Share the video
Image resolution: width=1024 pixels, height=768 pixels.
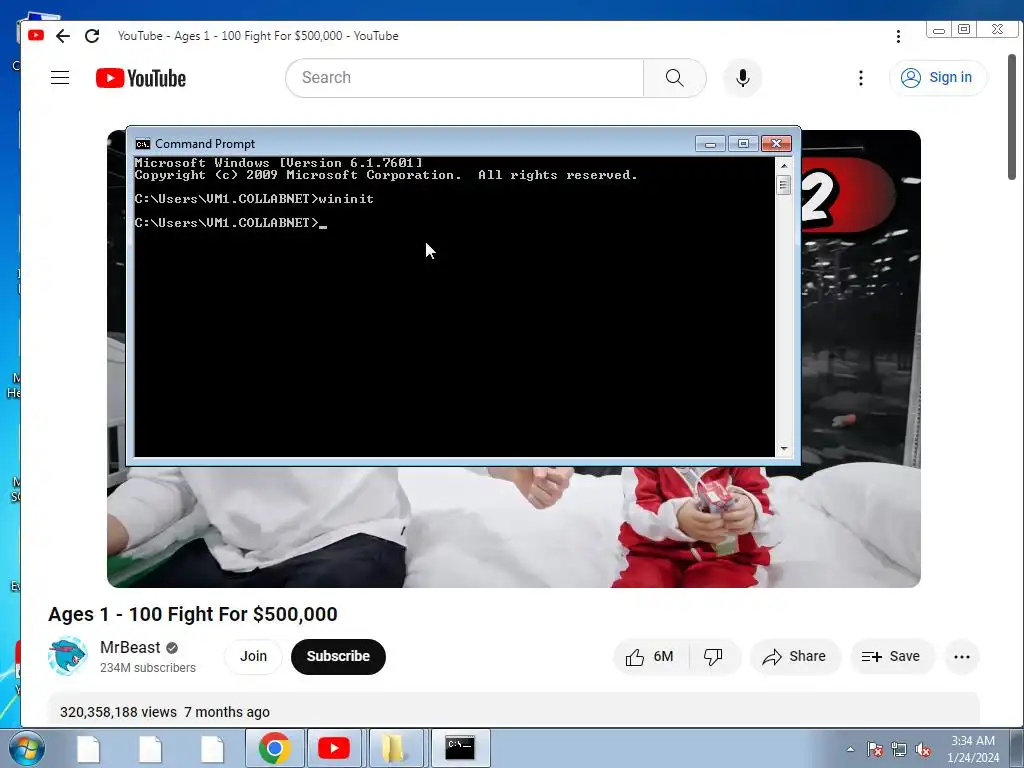point(795,656)
